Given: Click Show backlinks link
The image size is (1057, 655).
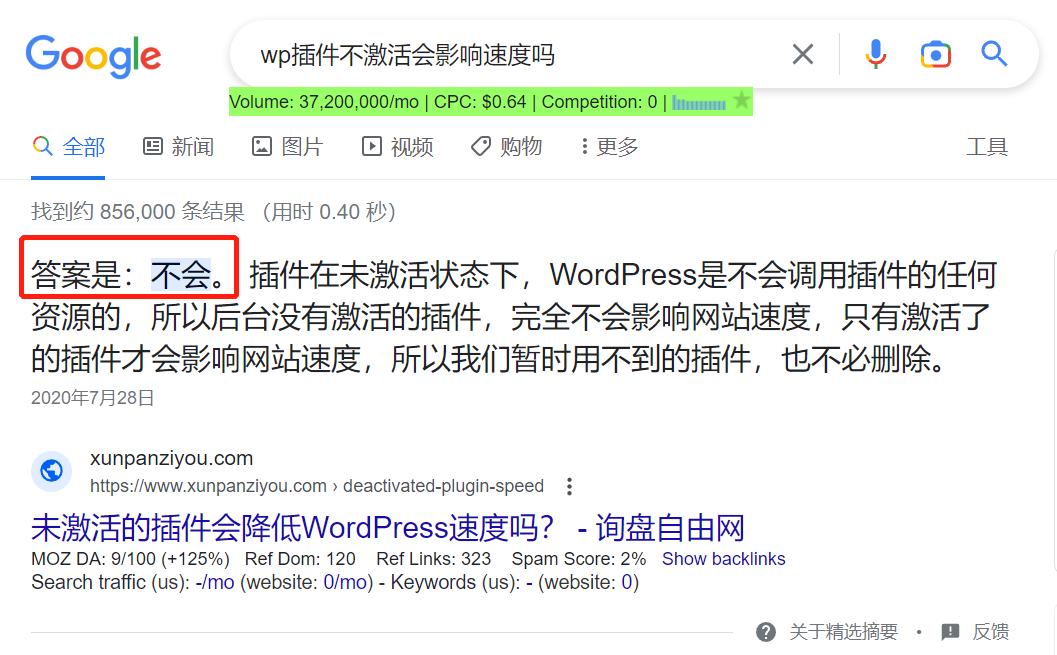Looking at the screenshot, I should [723, 559].
